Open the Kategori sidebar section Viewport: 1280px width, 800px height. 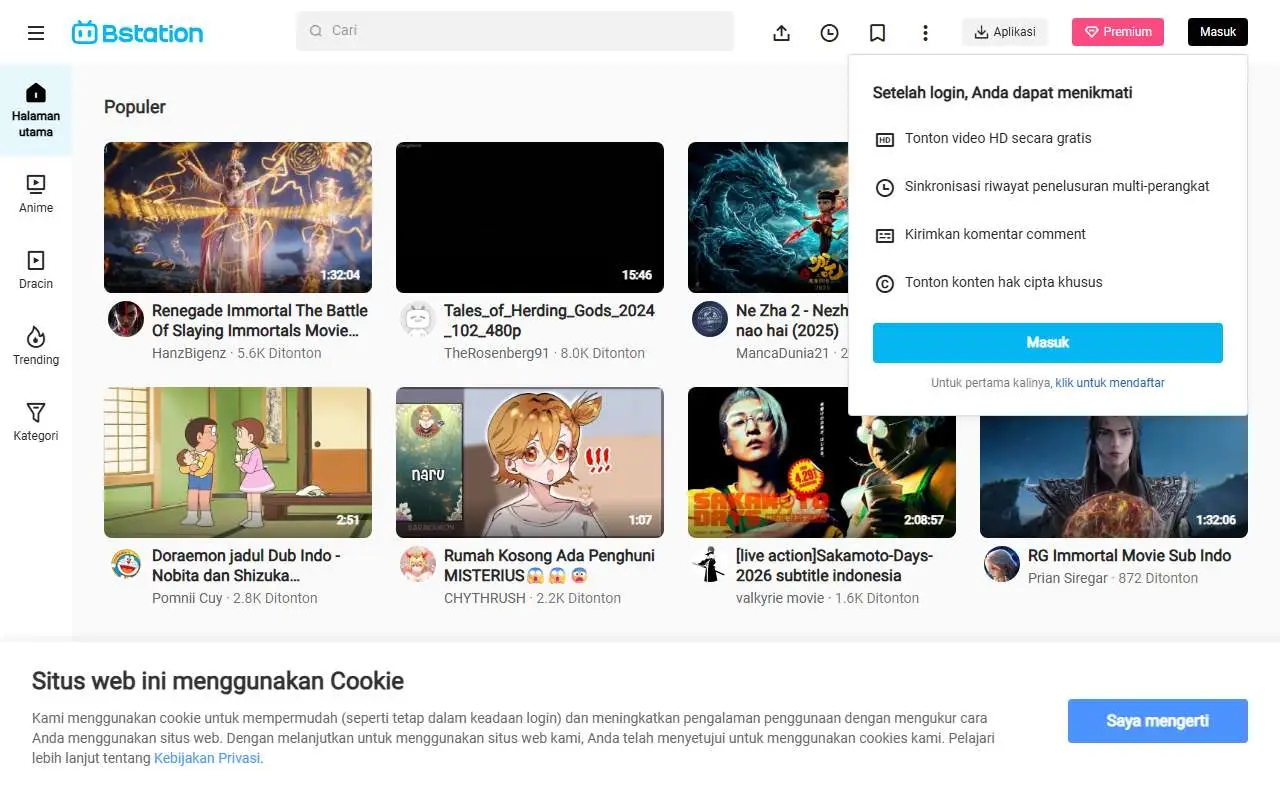tap(36, 422)
